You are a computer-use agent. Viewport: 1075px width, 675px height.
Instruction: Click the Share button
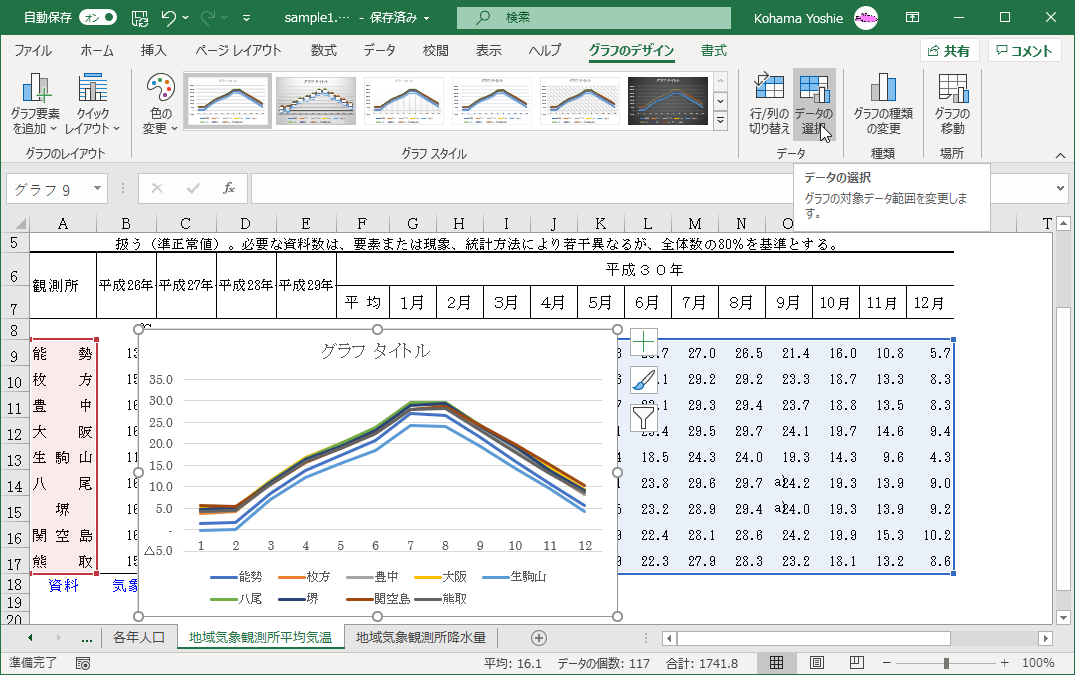(x=949, y=51)
